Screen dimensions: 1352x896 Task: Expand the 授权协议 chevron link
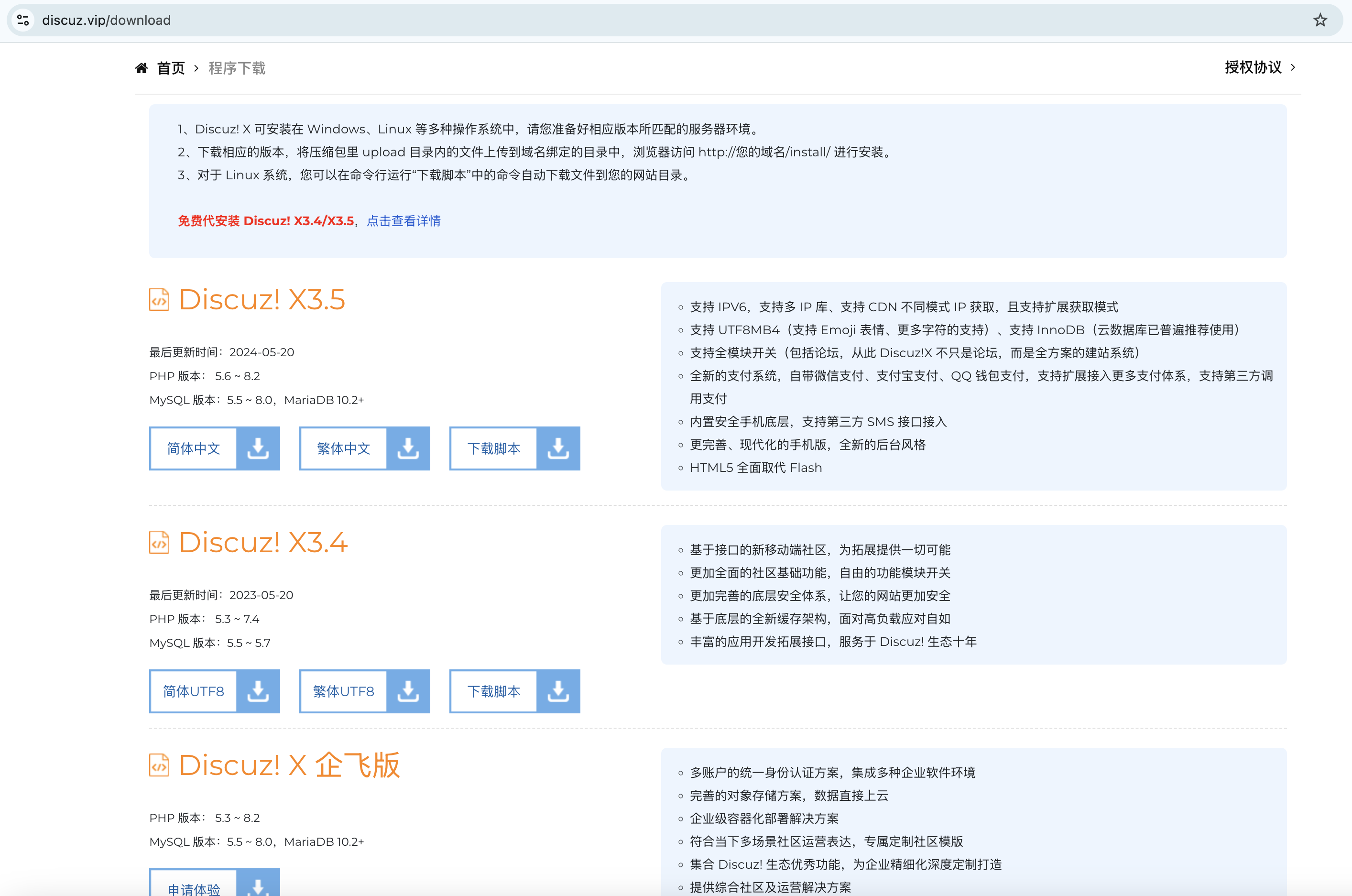coord(1293,67)
